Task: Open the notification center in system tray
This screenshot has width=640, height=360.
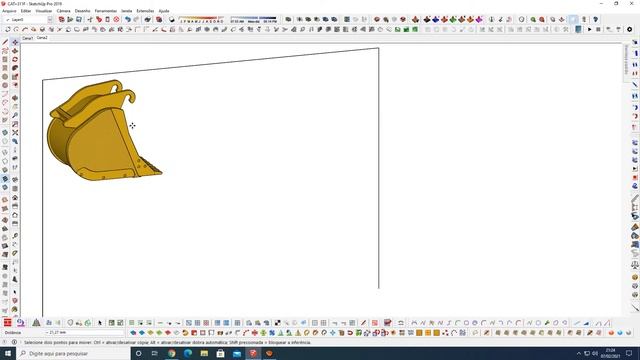Action: pos(629,353)
